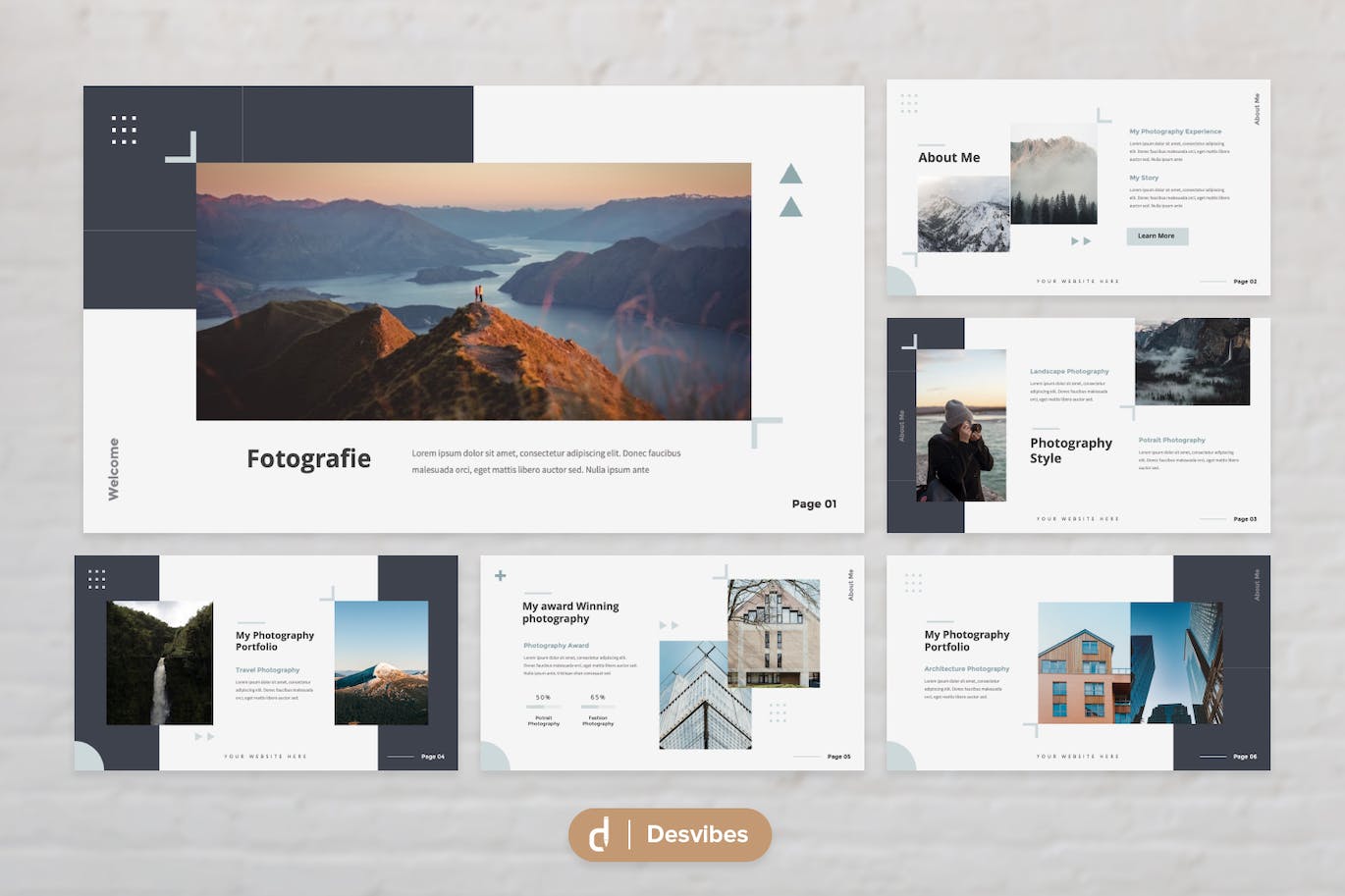Click the My Story subheading

tap(1144, 178)
